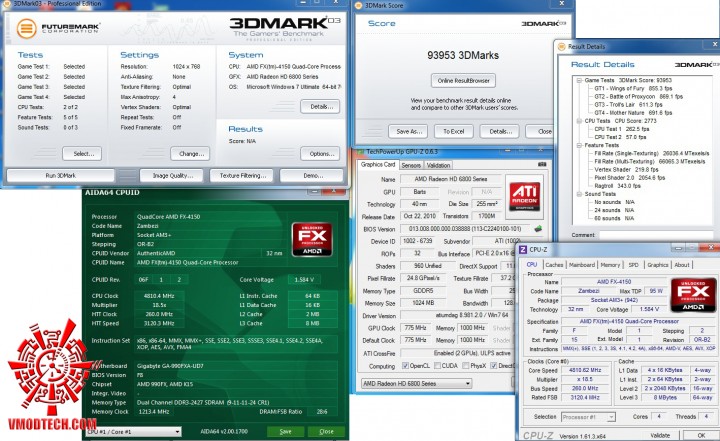Click the CPU-Z title bar icon
The width and height of the screenshot is (720, 441).
pos(523,249)
